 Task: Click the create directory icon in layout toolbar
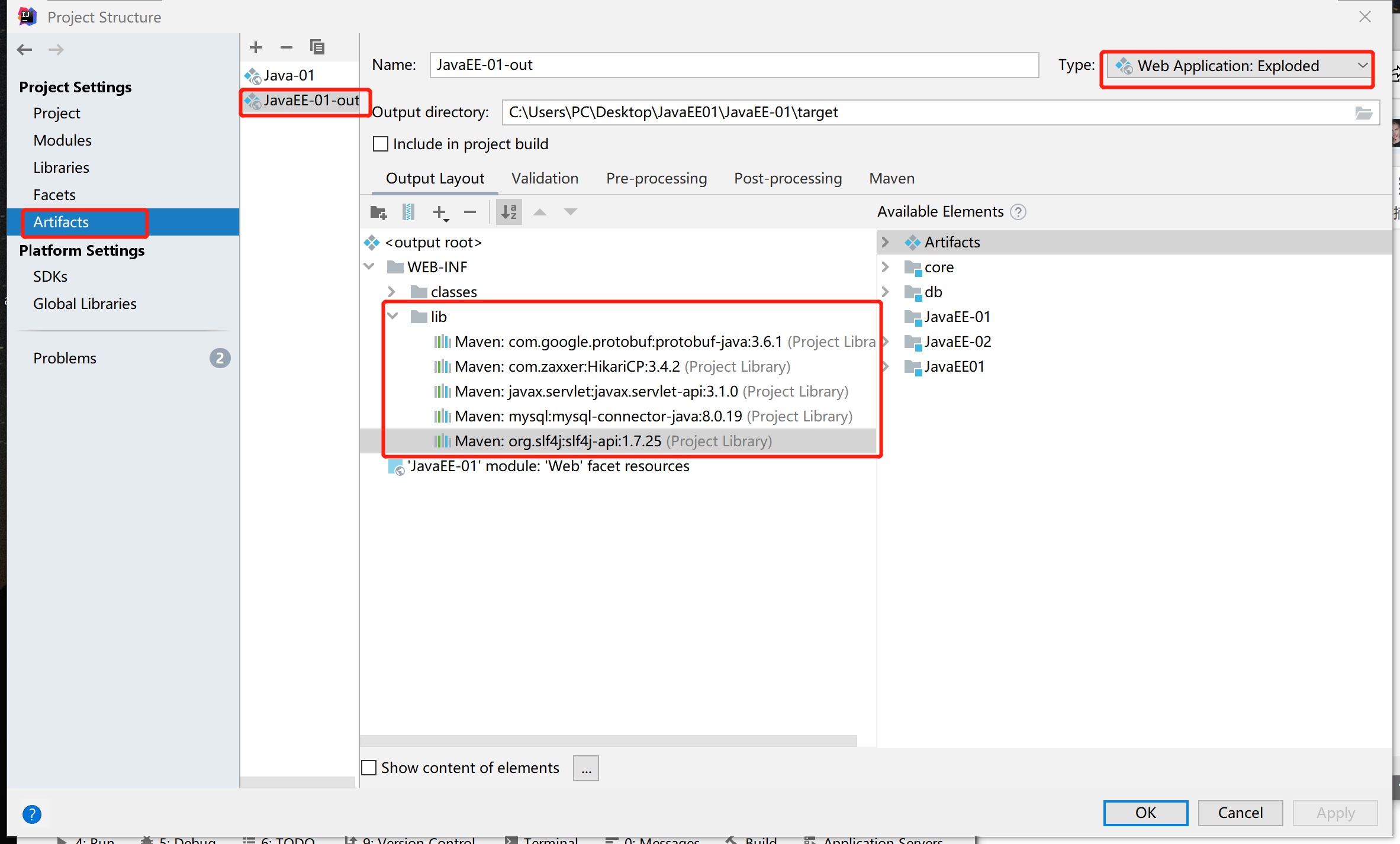pyautogui.click(x=378, y=212)
